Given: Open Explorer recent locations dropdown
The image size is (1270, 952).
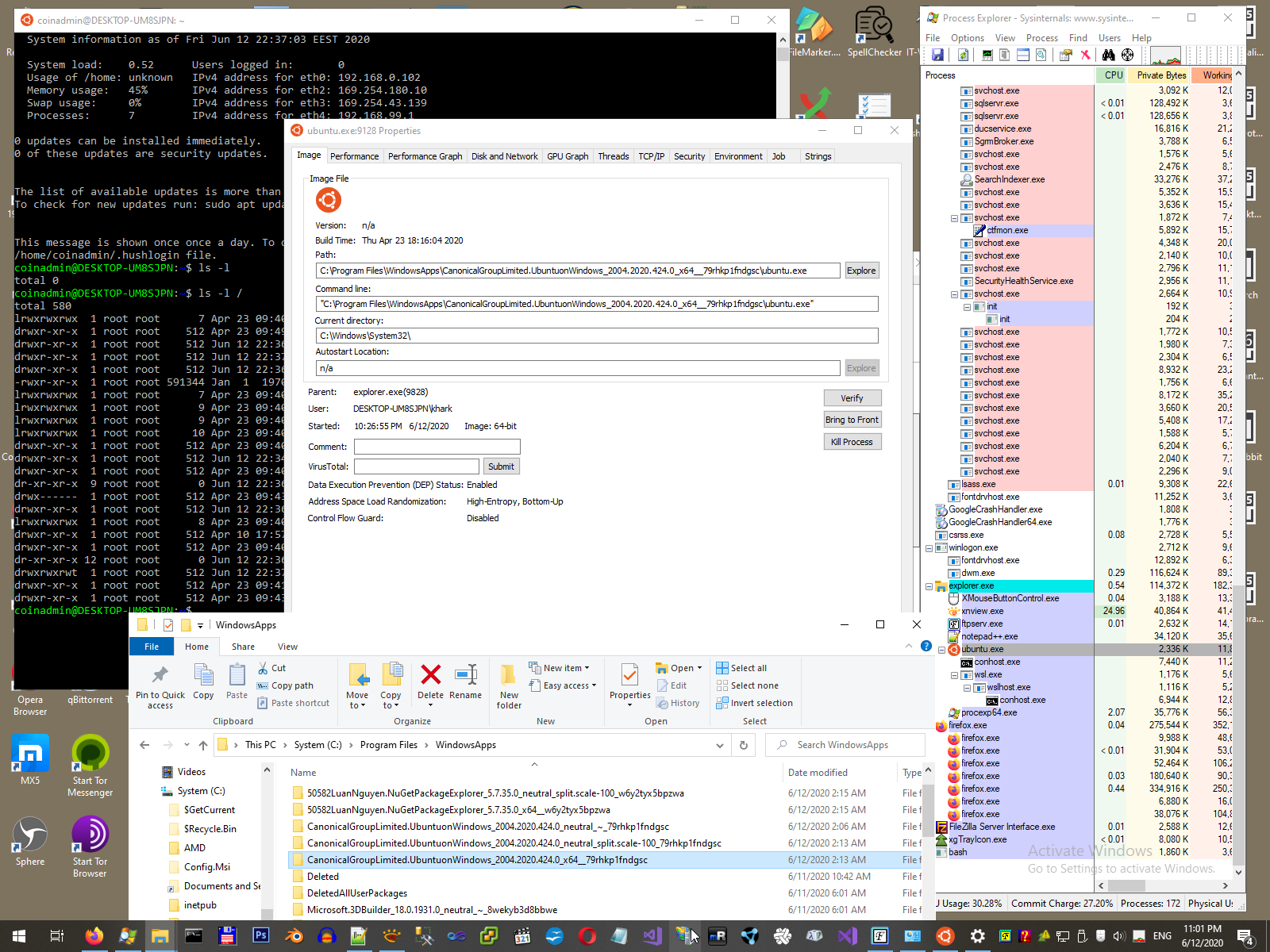Looking at the screenshot, I should 187,745.
